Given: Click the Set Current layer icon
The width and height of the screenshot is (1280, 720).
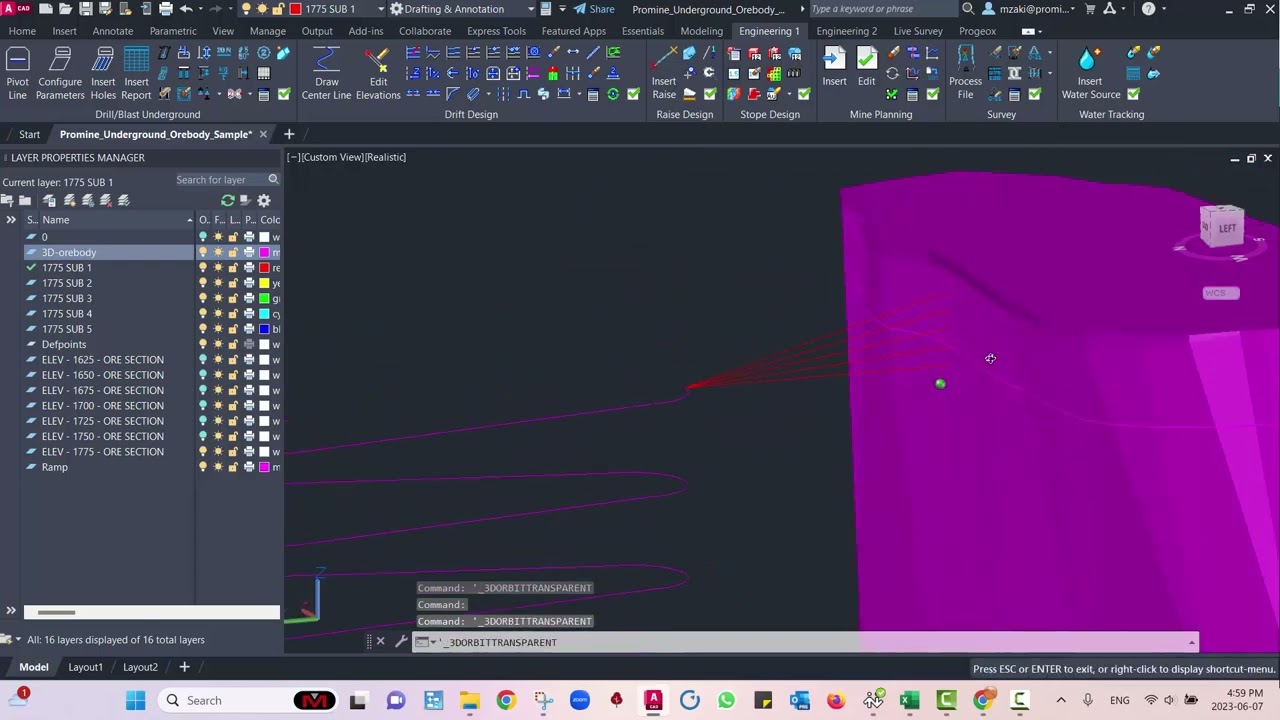Looking at the screenshot, I should (x=123, y=200).
